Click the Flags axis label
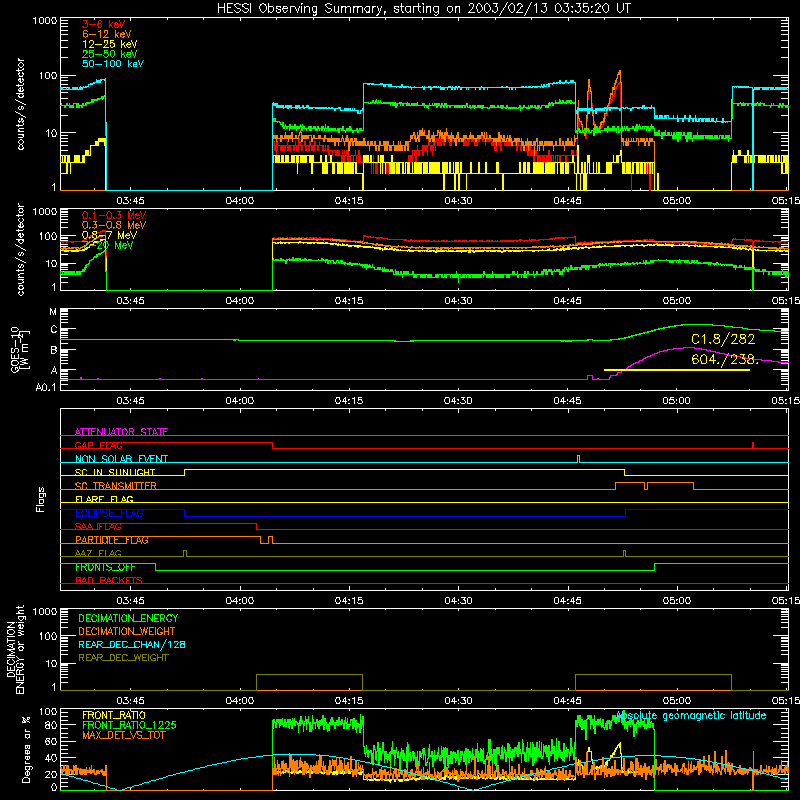 coord(41,499)
